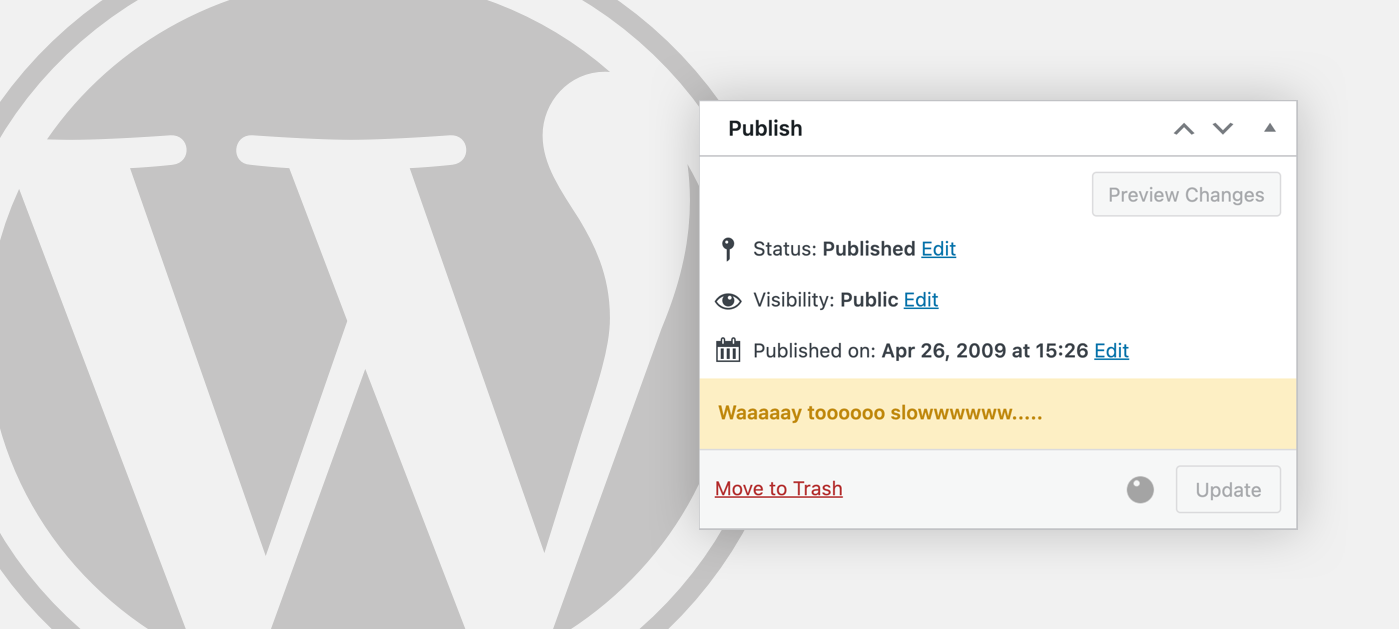This screenshot has width=1399, height=629.
Task: Click the status pin icon
Action: (x=728, y=249)
